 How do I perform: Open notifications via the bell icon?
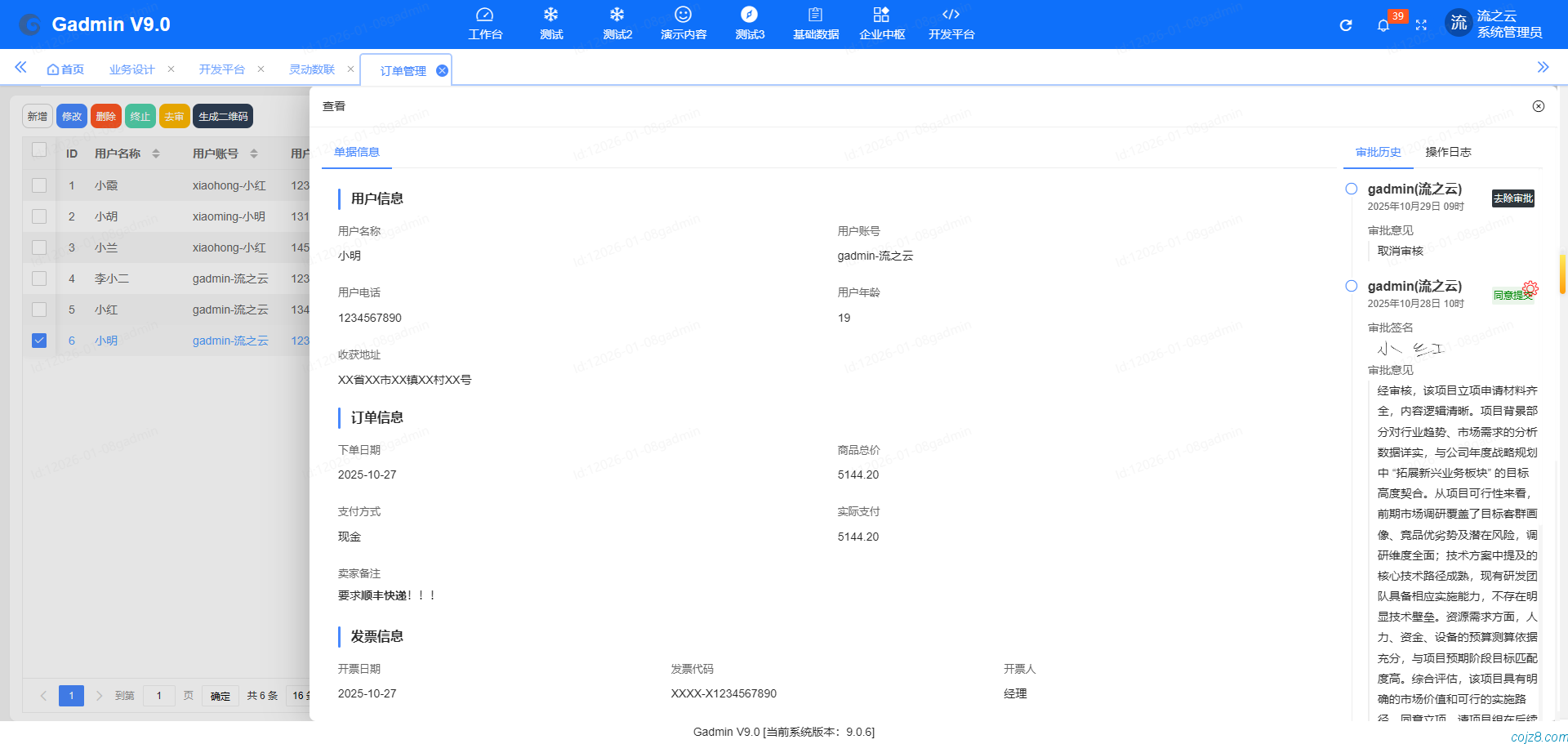tap(1383, 26)
